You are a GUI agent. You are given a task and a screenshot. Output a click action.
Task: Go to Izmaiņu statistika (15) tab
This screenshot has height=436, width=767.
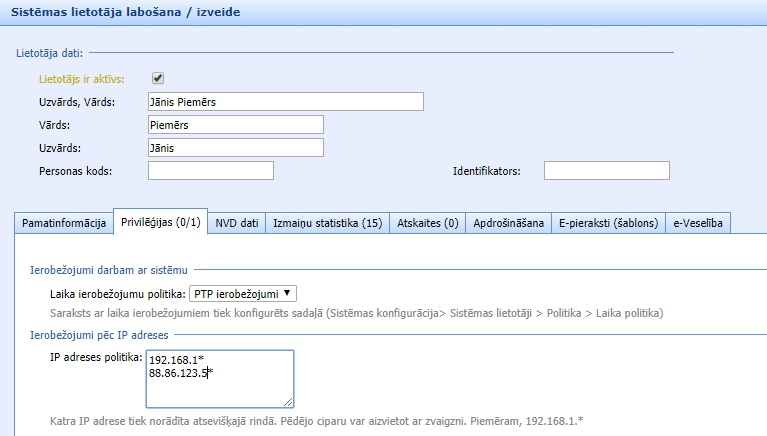(x=328, y=223)
